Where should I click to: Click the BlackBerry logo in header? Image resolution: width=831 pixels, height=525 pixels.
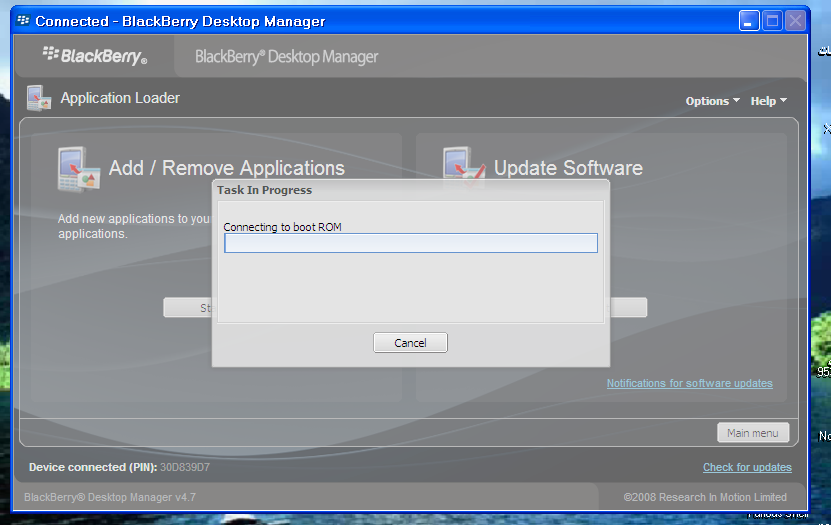(x=95, y=56)
